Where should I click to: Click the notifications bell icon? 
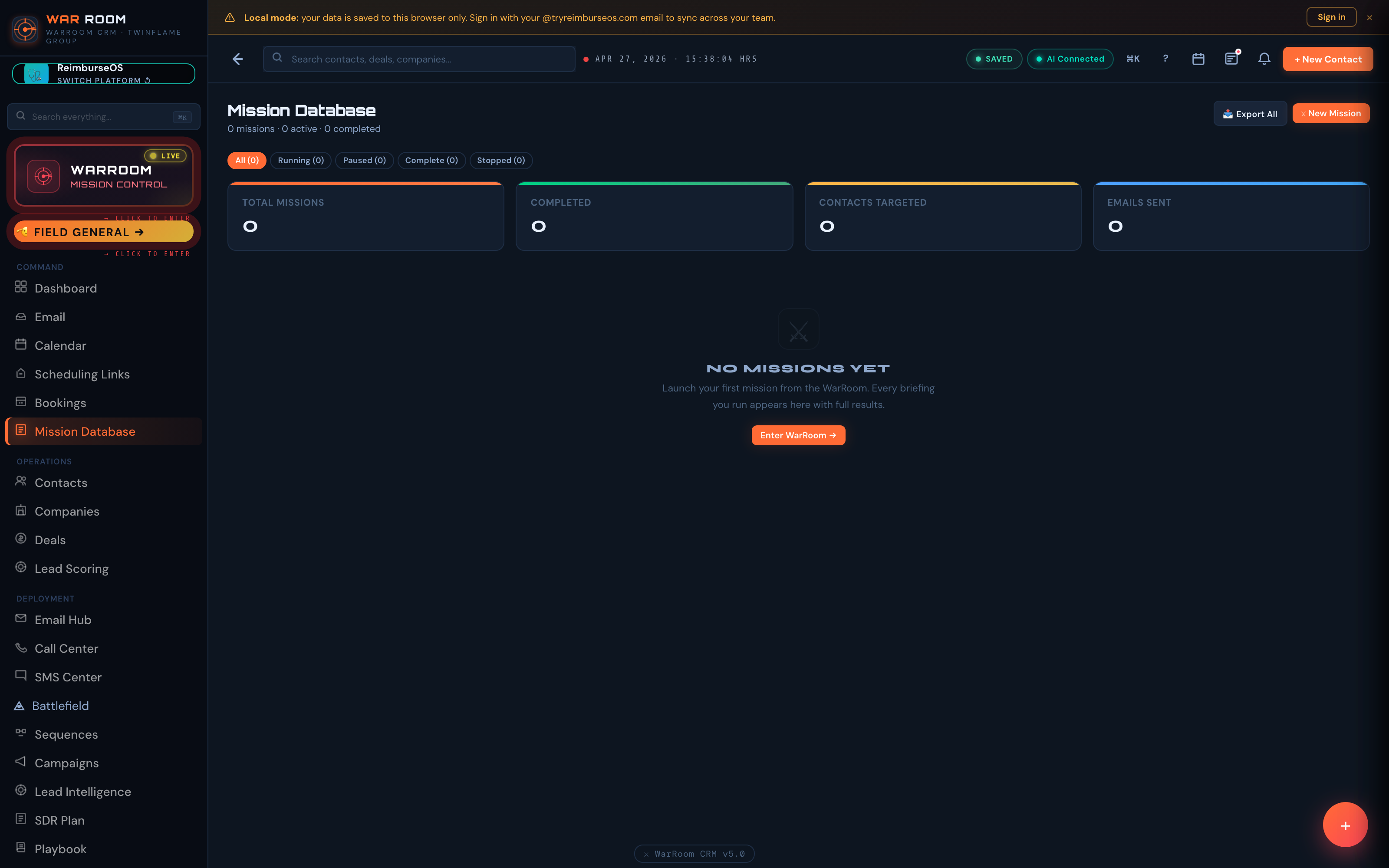point(1264,59)
